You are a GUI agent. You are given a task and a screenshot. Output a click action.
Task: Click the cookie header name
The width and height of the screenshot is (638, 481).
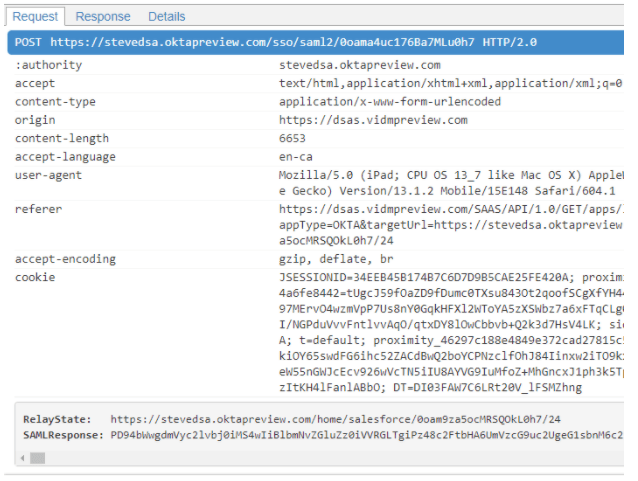coord(35,277)
